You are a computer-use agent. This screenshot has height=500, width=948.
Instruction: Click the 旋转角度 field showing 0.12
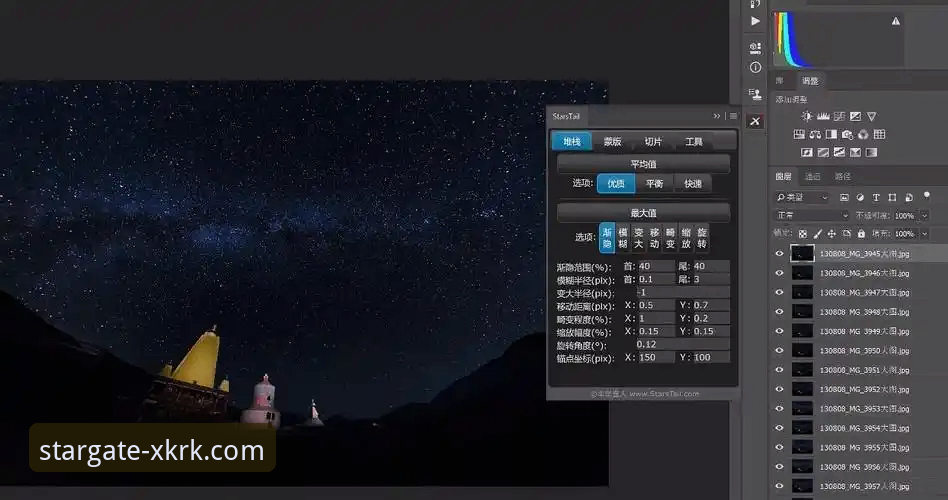pos(682,344)
